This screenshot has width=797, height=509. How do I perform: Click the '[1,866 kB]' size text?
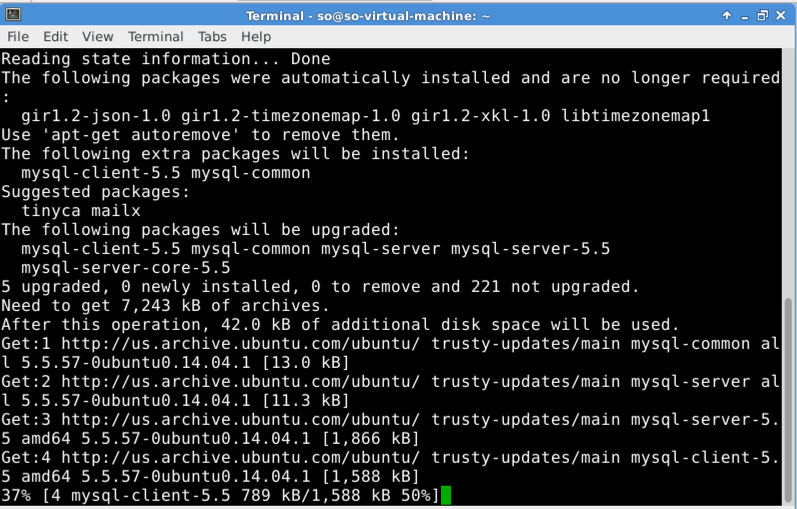click(371, 438)
